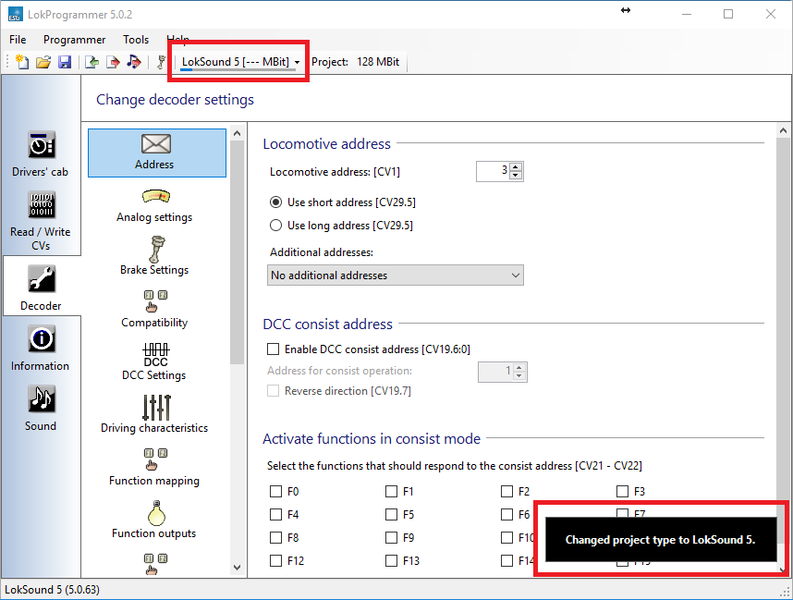Save the current project
The image size is (793, 600).
coord(65,62)
